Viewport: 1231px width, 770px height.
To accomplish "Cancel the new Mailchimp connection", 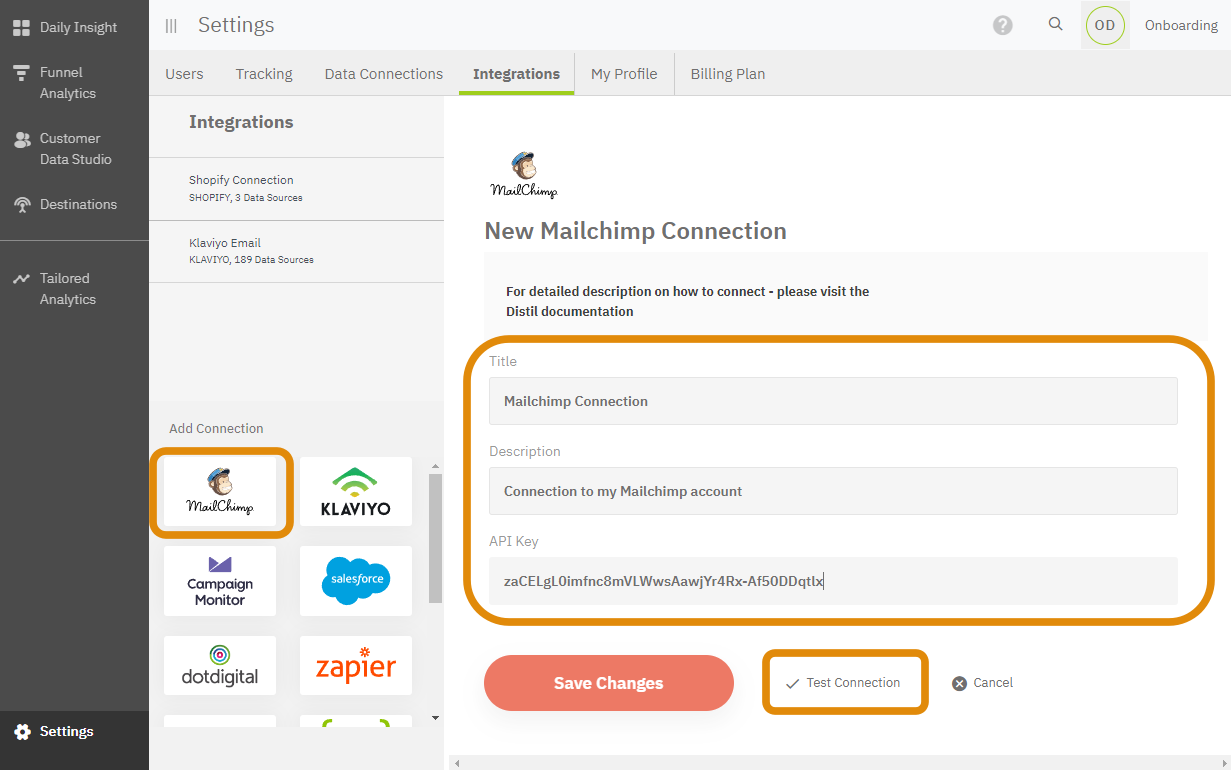I will click(x=983, y=683).
